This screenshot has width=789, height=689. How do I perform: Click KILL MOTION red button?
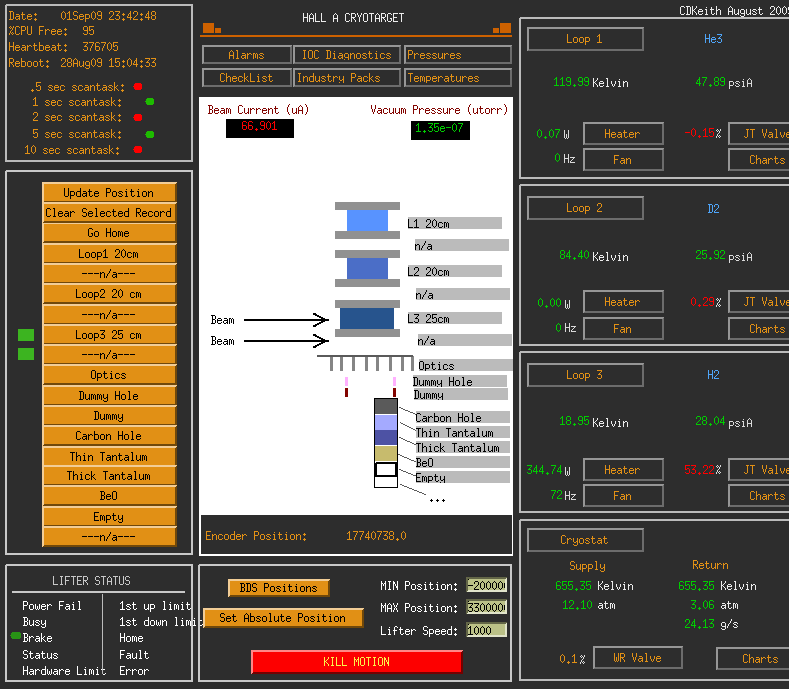[x=356, y=662]
